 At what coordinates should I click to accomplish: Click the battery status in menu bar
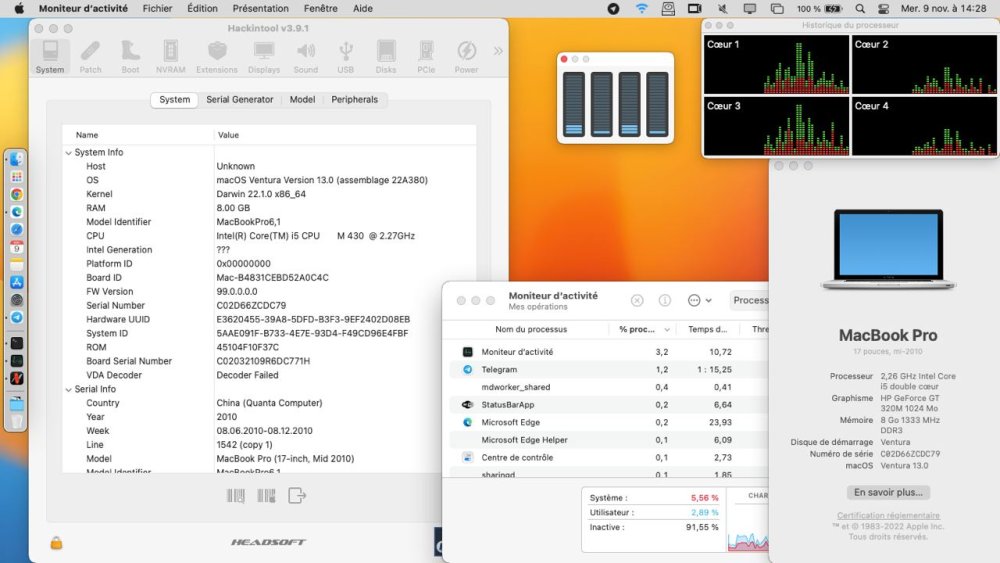click(820, 8)
